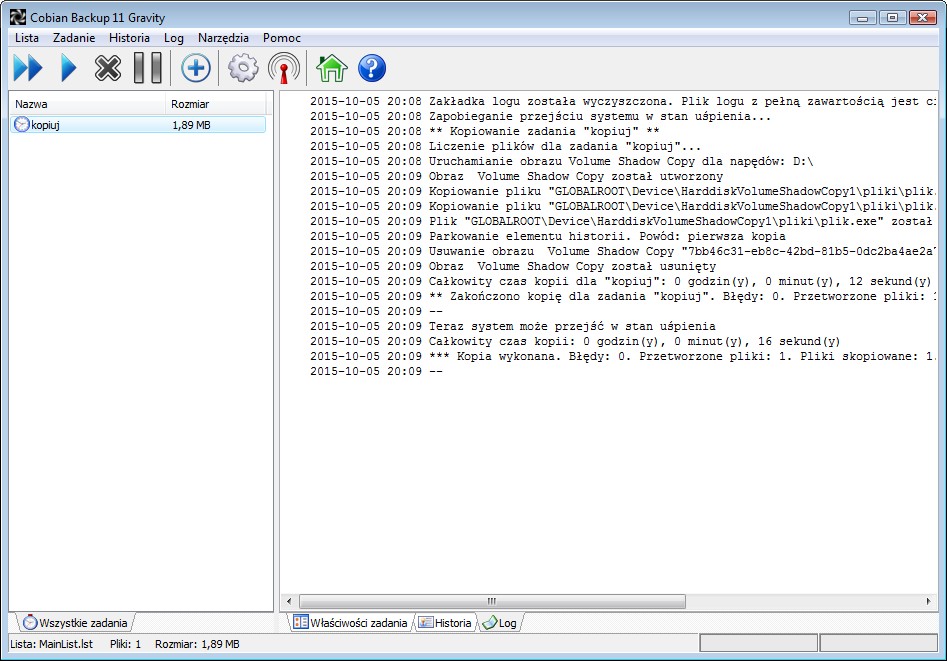This screenshot has width=947, height=661.
Task: Click the log line "Parkowanie elementu historii"
Action: 548,236
